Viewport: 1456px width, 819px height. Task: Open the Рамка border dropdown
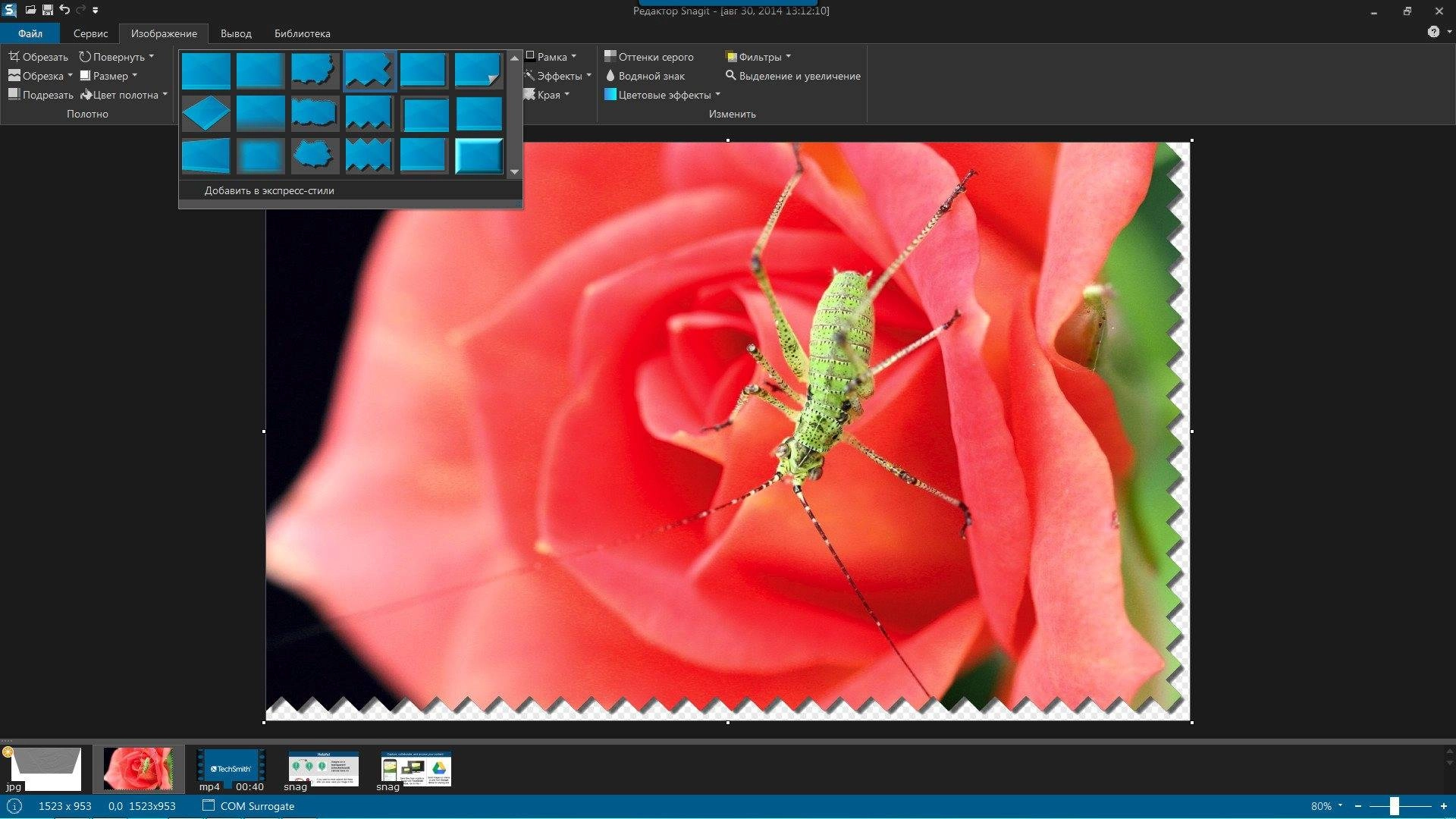[551, 57]
